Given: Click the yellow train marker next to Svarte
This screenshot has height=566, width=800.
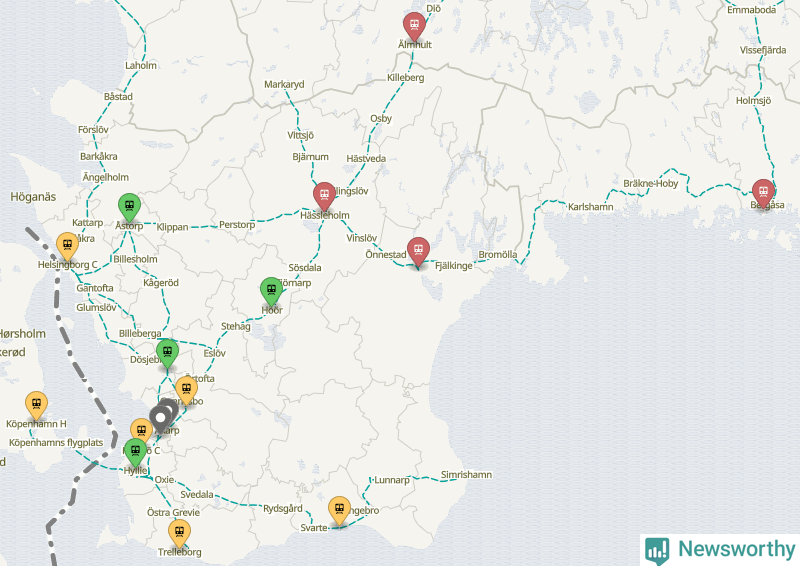Looking at the screenshot, I should coord(339,510).
